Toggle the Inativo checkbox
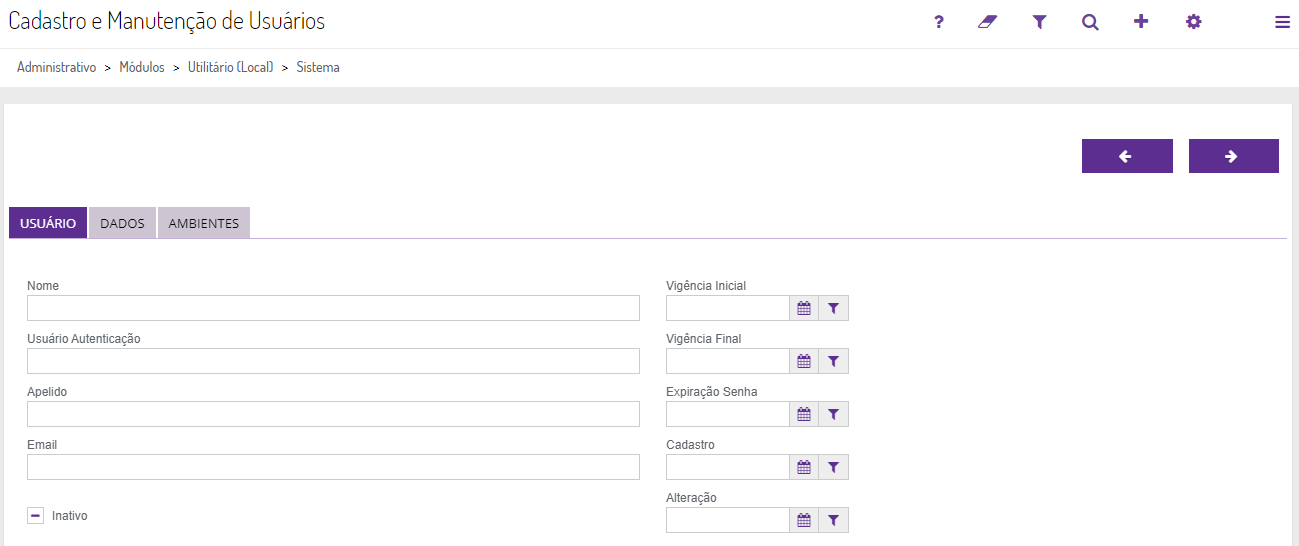This screenshot has width=1299, height=546. pos(35,516)
